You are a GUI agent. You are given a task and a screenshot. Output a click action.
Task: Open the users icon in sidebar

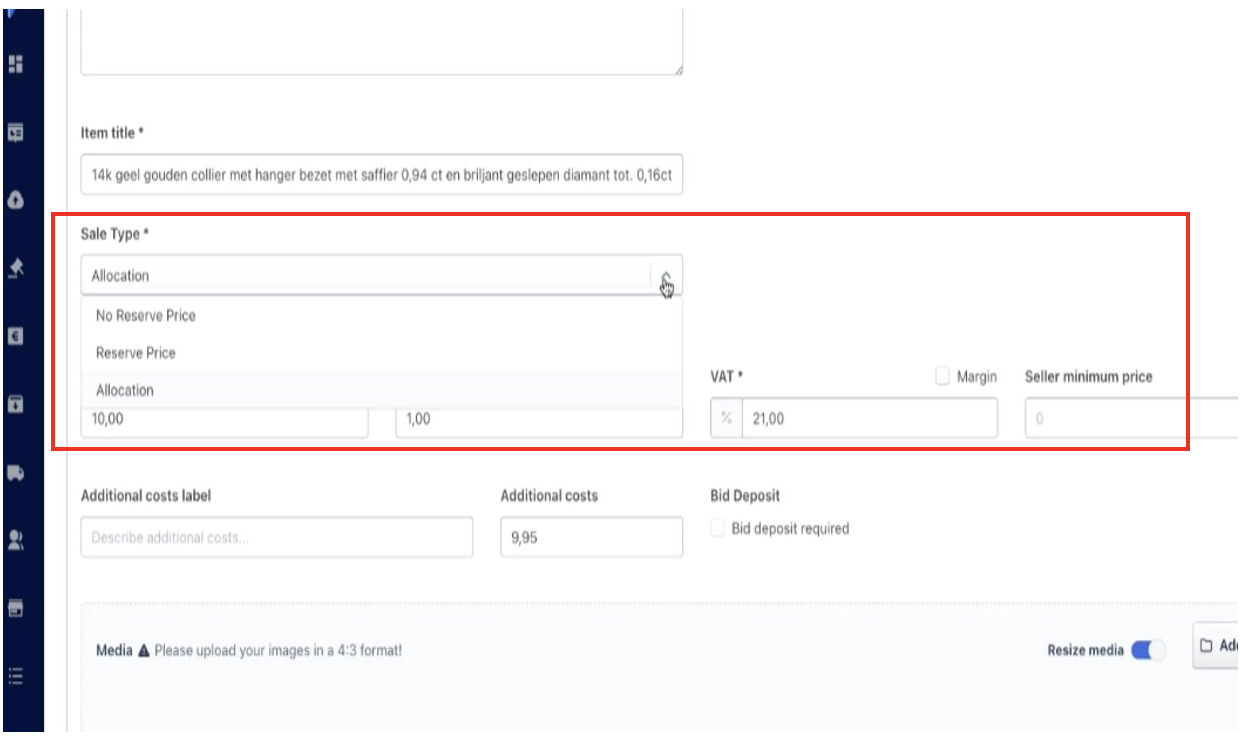(x=15, y=540)
